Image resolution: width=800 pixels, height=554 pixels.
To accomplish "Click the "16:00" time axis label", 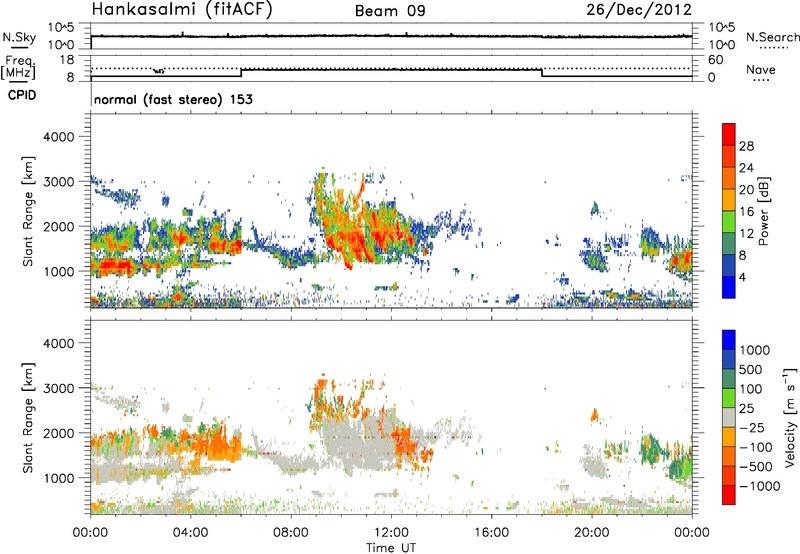I will (491, 533).
